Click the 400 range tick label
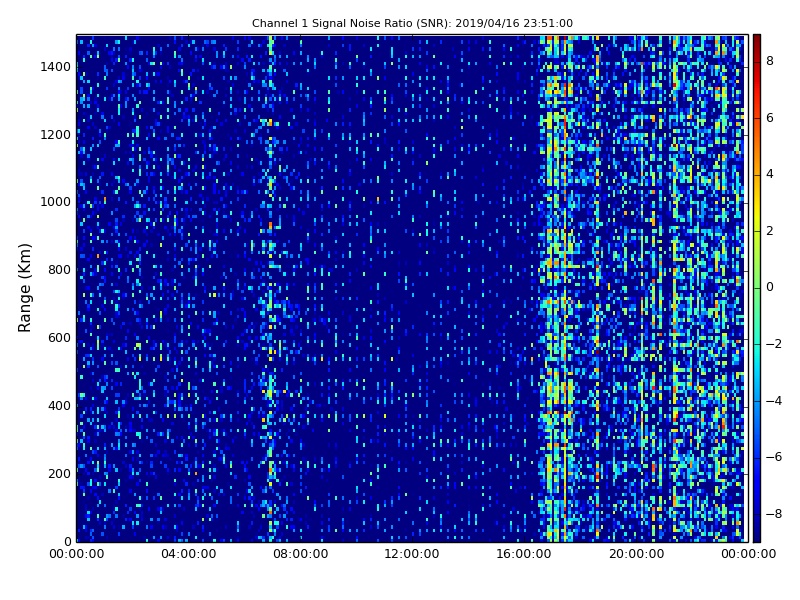 (59, 406)
